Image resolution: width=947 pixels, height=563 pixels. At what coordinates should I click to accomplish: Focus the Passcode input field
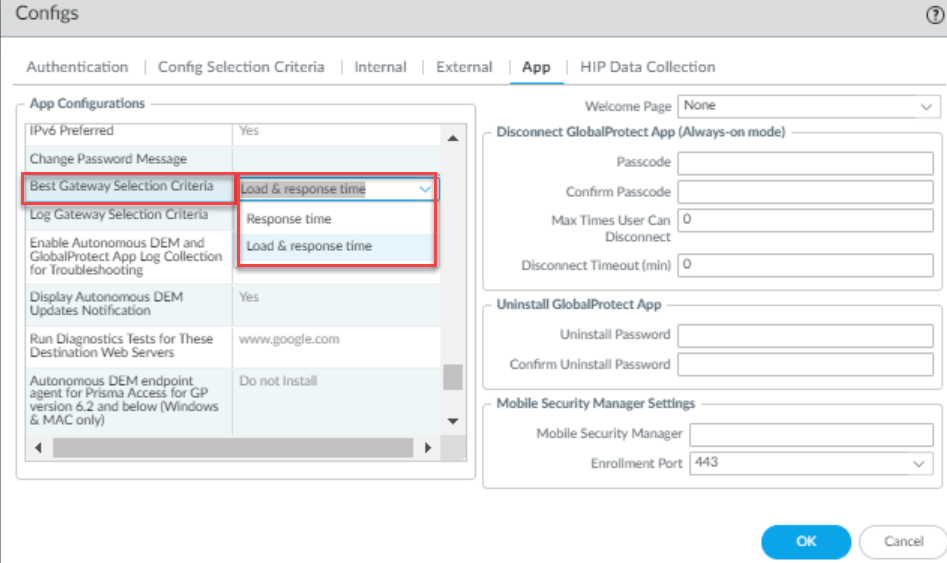point(805,163)
